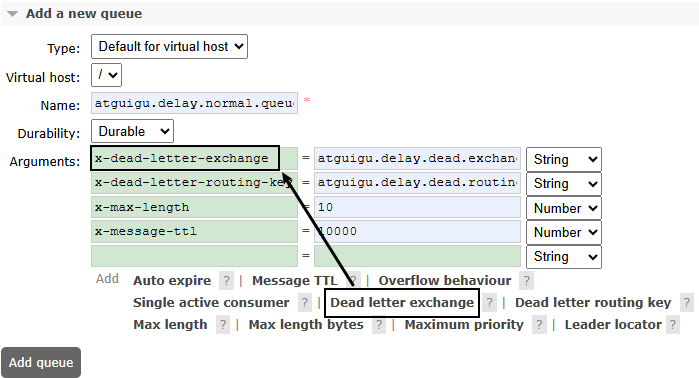Open help icon beside Dead letter exchange
This screenshot has width=699, height=378.
click(489, 303)
